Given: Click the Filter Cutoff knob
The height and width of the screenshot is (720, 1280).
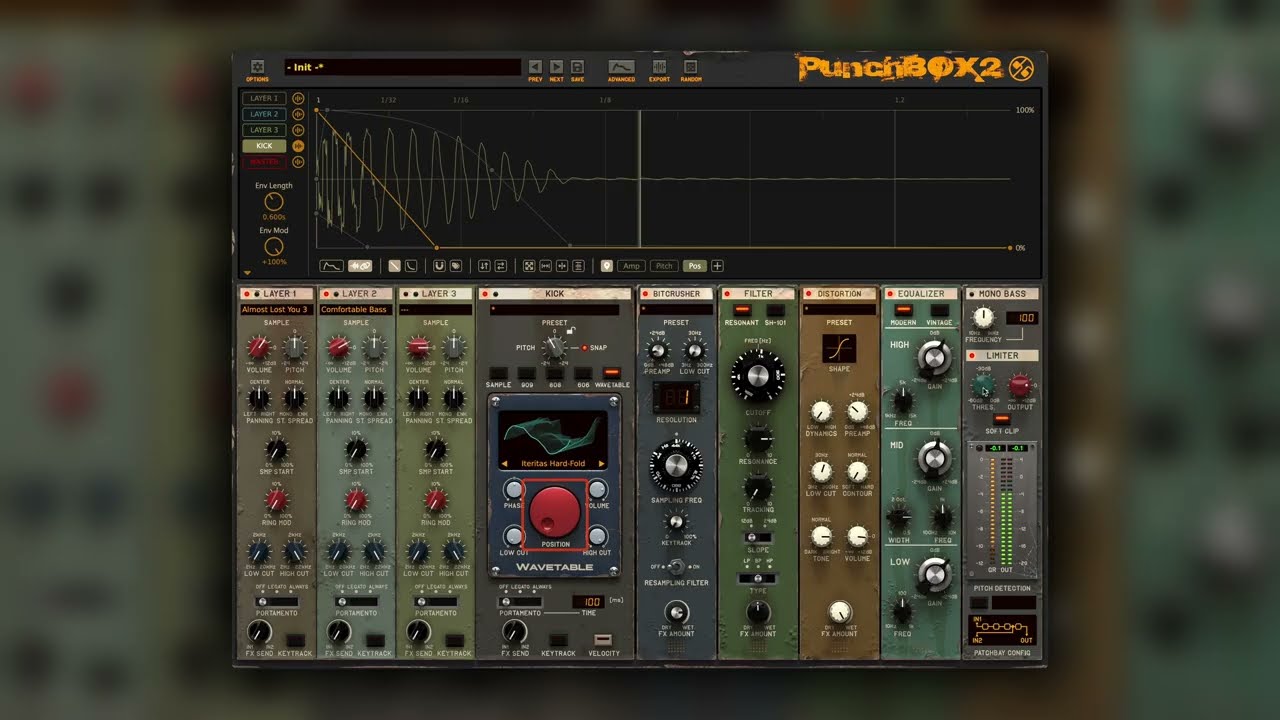Looking at the screenshot, I should coord(758,377).
